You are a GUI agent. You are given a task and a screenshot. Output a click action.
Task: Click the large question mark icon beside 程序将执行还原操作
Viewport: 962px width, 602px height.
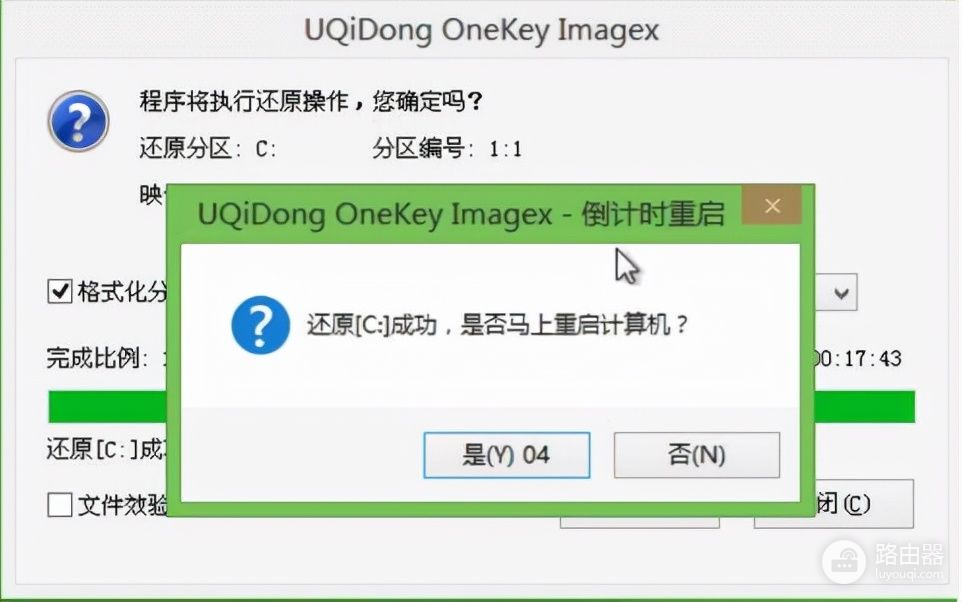79,121
